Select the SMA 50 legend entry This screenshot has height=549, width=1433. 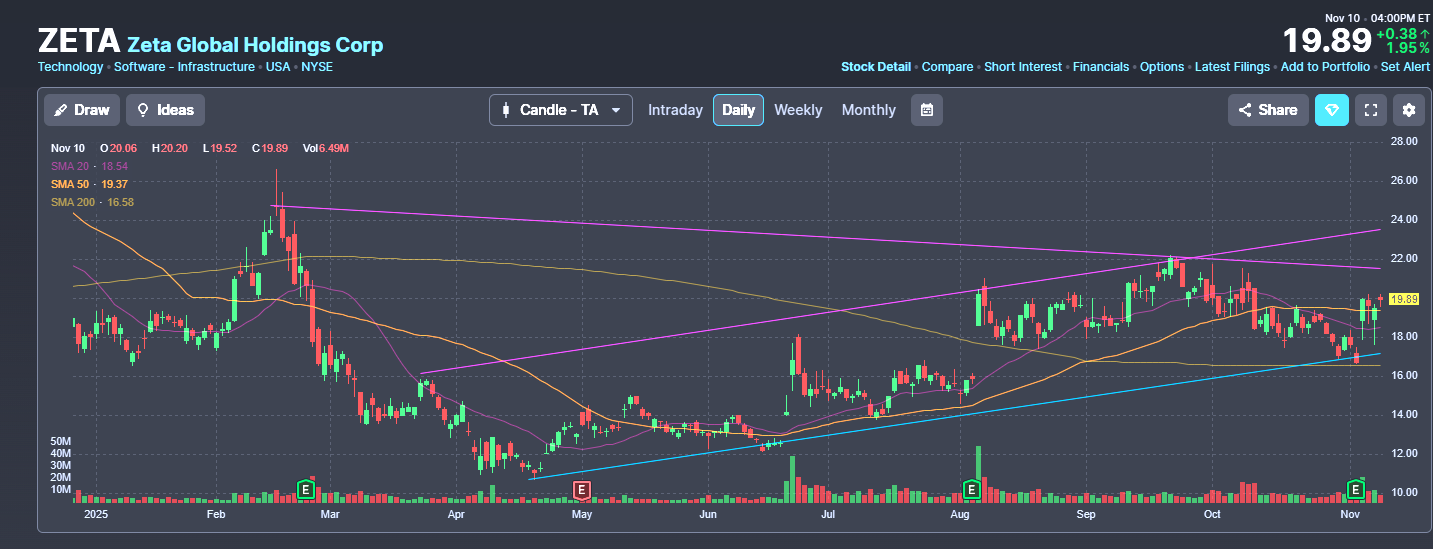pos(89,184)
